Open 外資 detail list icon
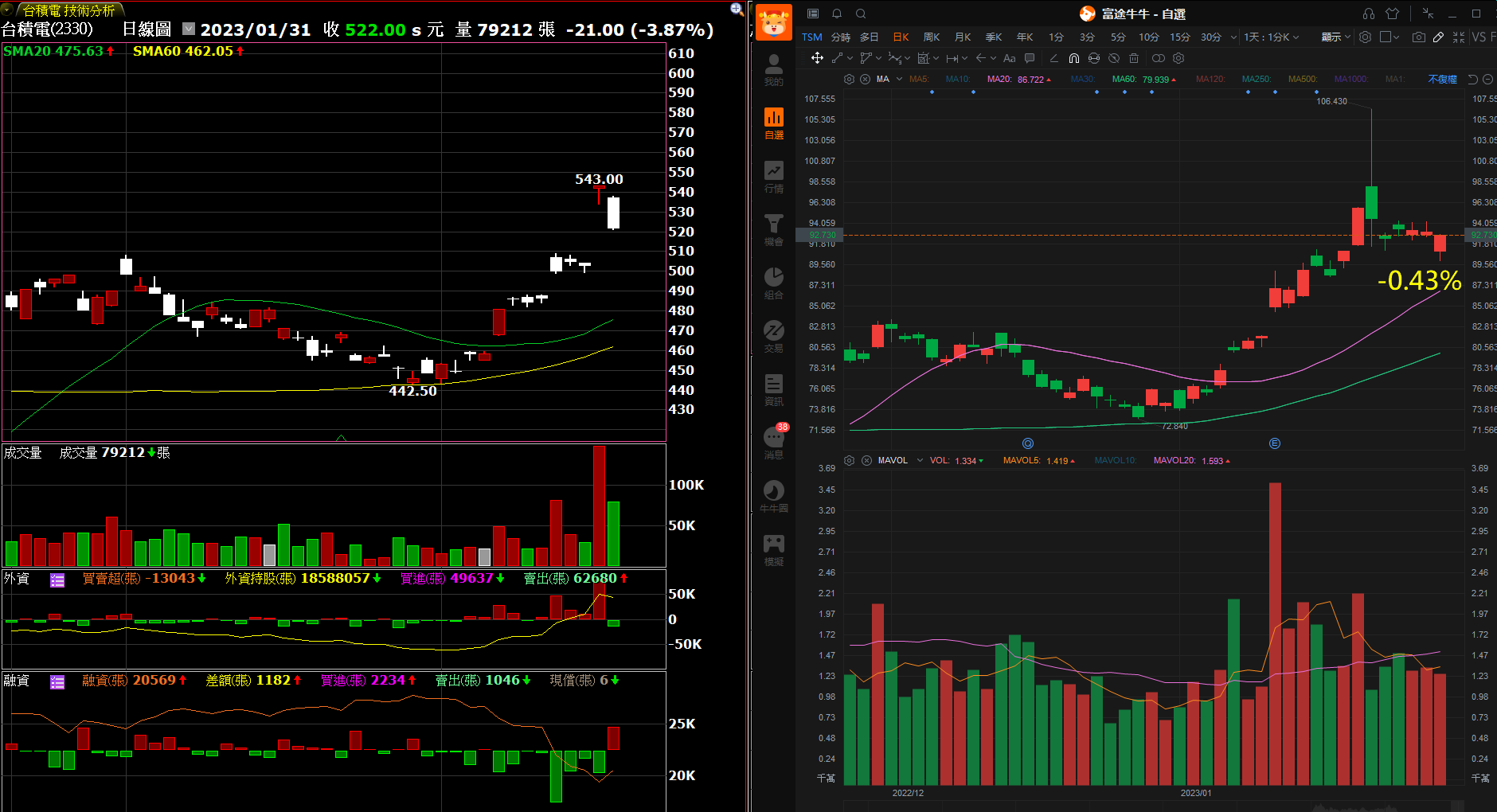Viewport: 1497px width, 812px height. 57,580
